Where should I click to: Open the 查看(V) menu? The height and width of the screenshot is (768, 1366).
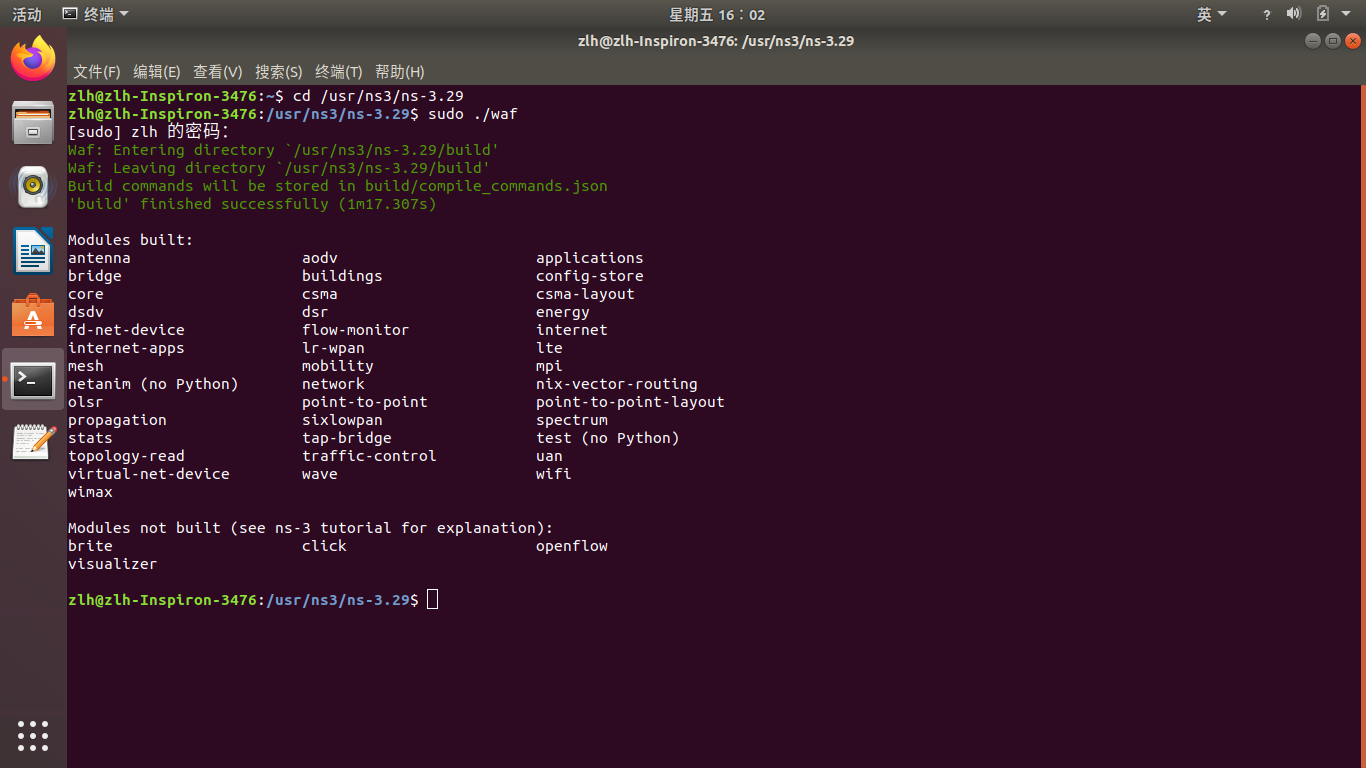pos(218,72)
